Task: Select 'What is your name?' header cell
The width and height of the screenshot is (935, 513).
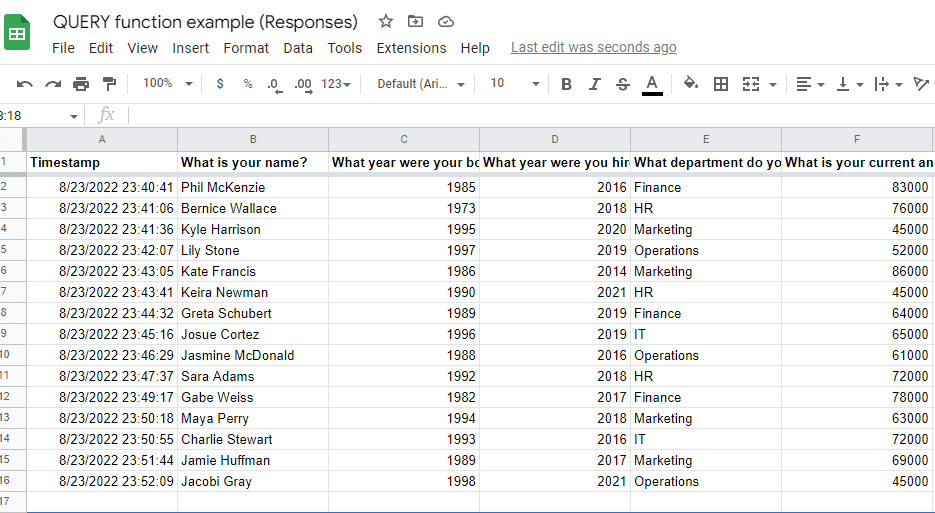Action: tap(253, 162)
